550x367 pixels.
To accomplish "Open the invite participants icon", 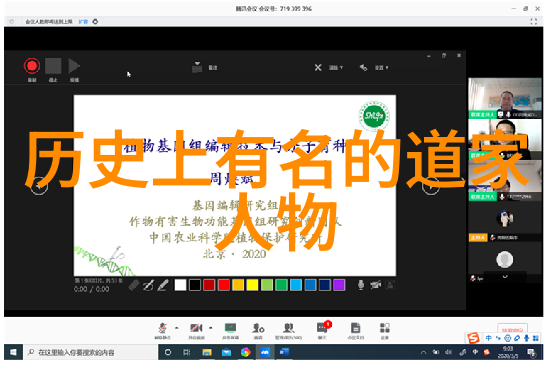I will (258, 328).
